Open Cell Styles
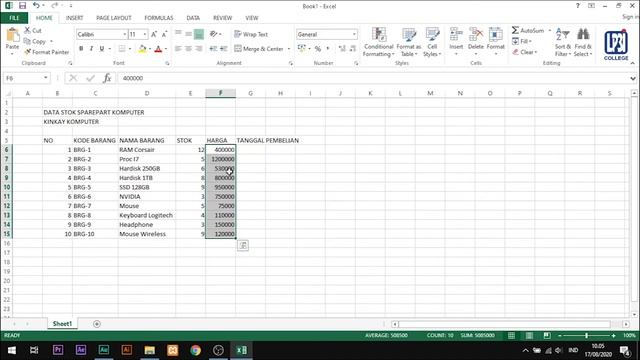 pos(432,42)
